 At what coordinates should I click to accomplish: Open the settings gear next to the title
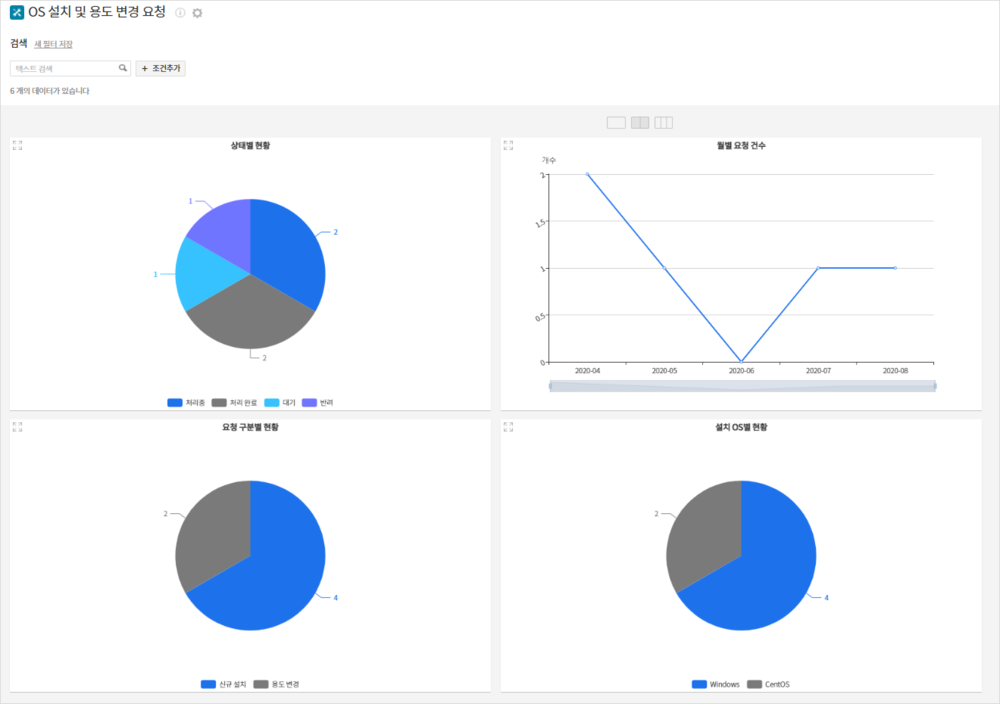(197, 13)
